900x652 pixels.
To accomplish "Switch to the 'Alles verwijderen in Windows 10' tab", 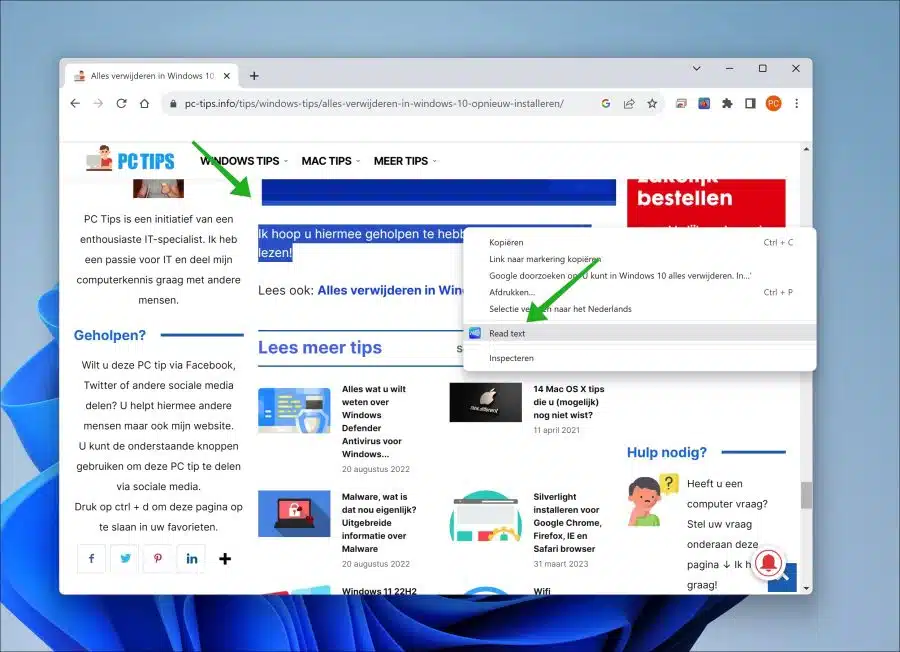I will 152,76.
